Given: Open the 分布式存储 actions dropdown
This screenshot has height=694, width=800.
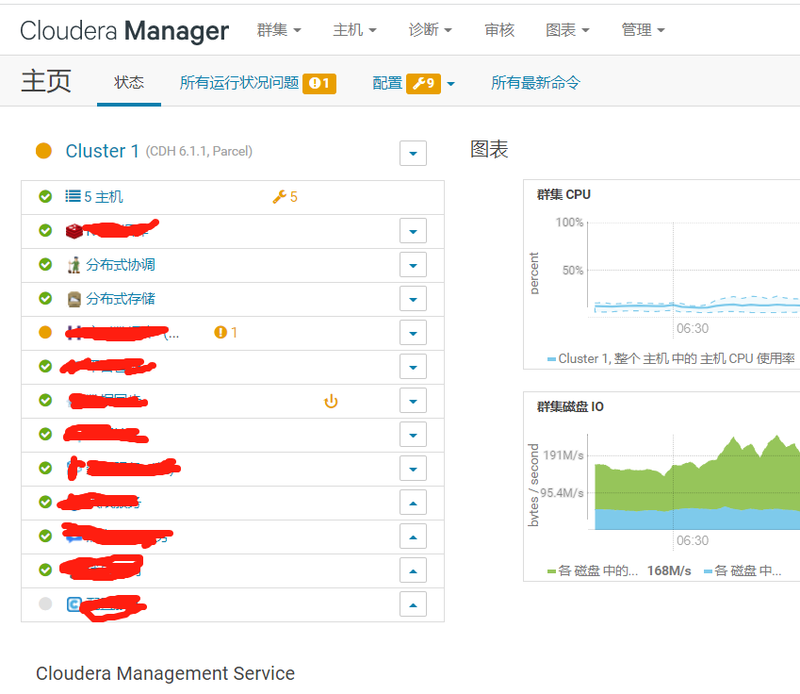Looking at the screenshot, I should (413, 300).
